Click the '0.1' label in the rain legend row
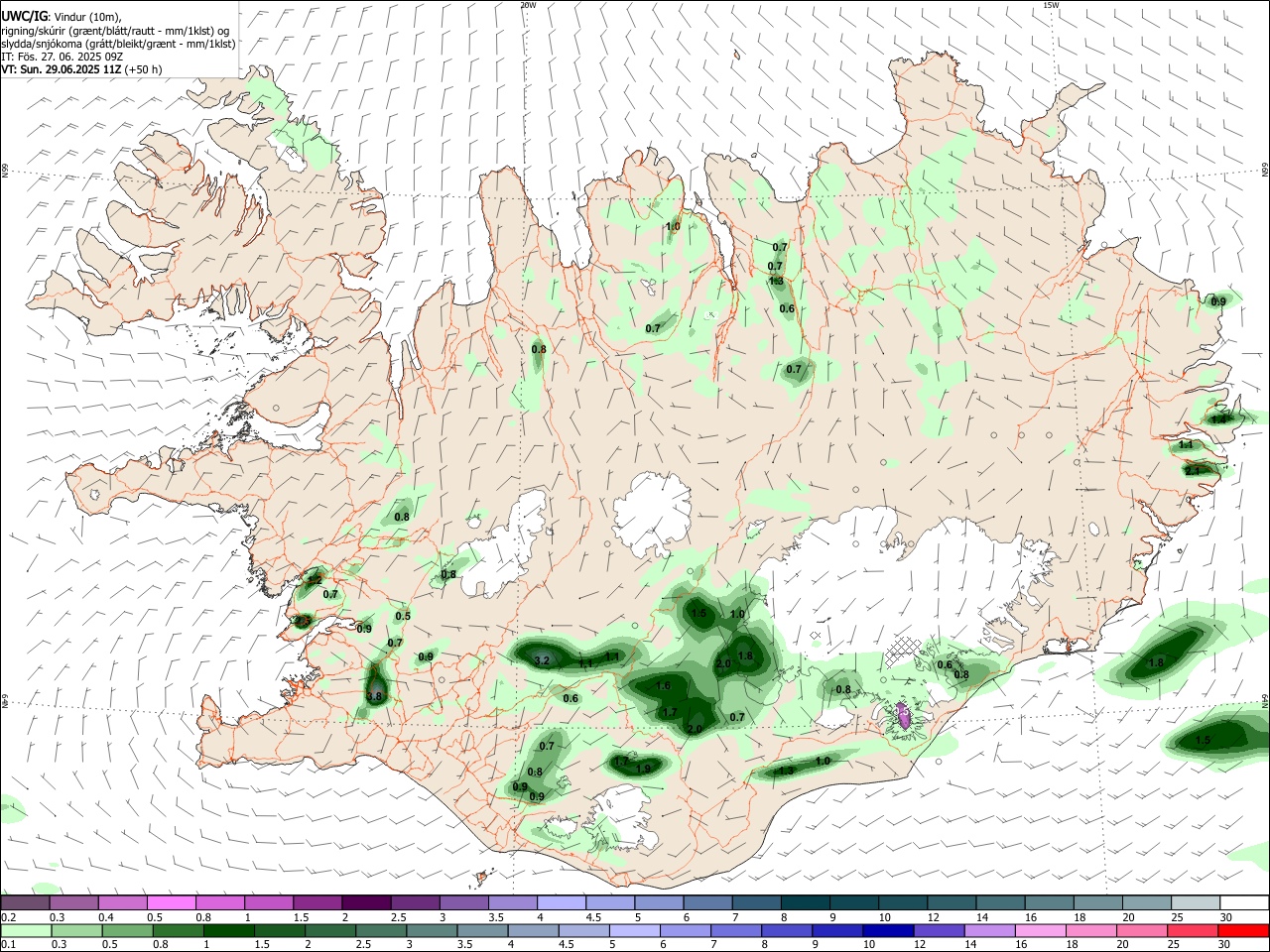Screen dimensions: 1270x952 [x=8, y=944]
